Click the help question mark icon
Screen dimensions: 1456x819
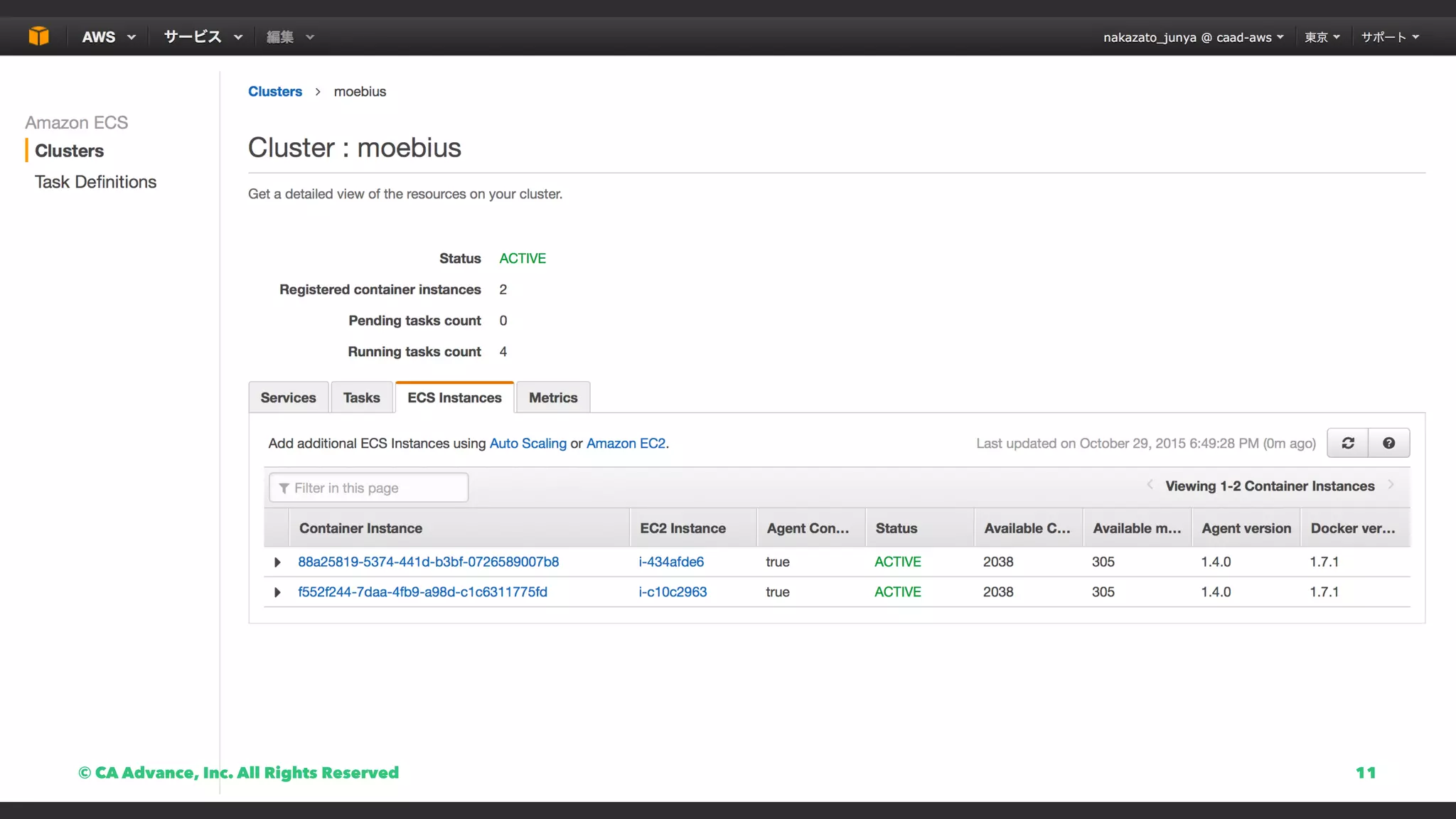point(1388,443)
